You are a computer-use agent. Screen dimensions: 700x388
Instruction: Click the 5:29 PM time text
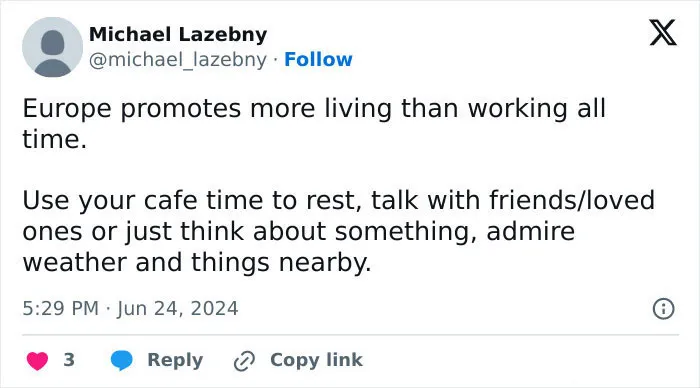[x=60, y=309]
